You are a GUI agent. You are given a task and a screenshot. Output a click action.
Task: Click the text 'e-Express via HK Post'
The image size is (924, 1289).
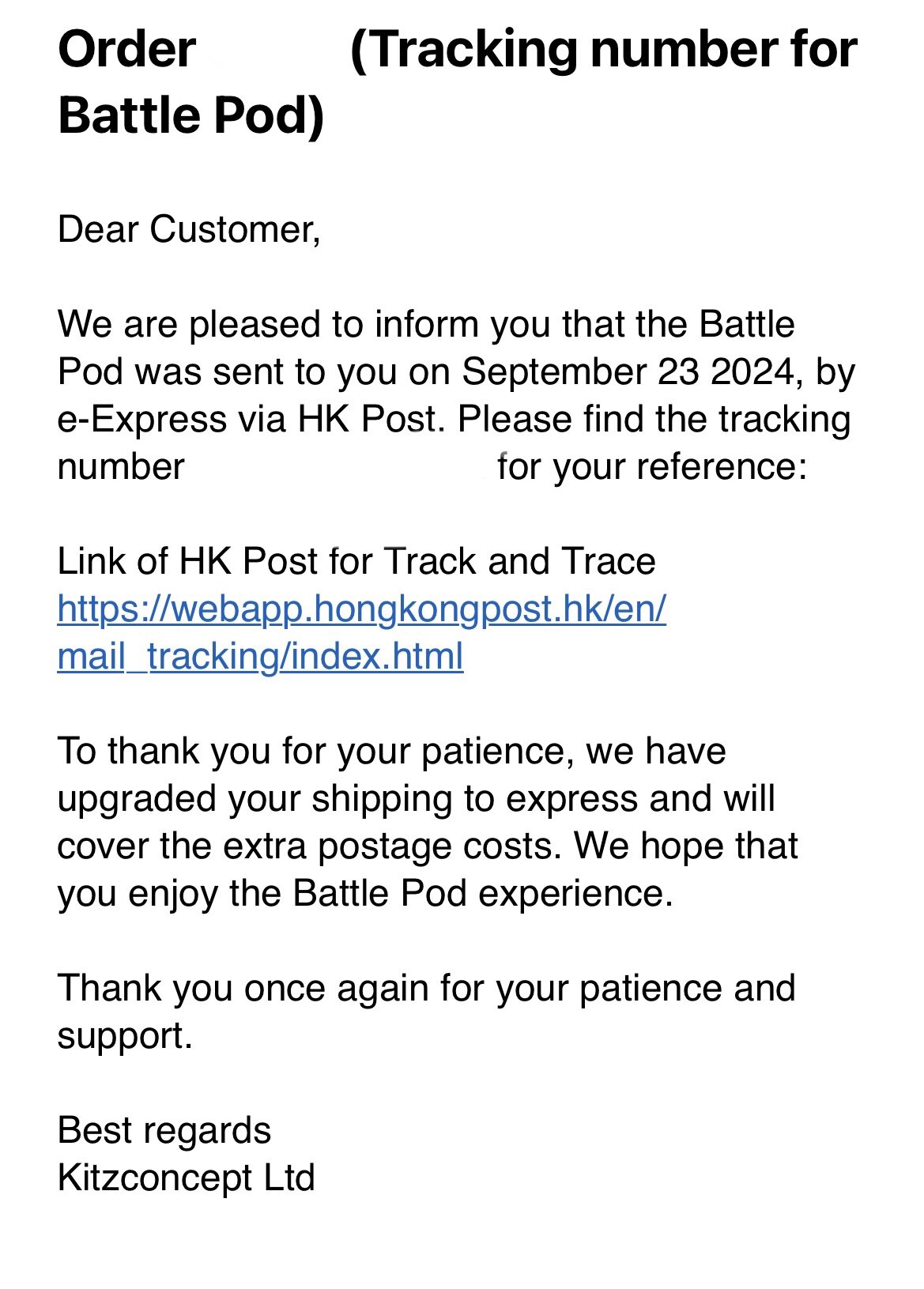coord(247,420)
